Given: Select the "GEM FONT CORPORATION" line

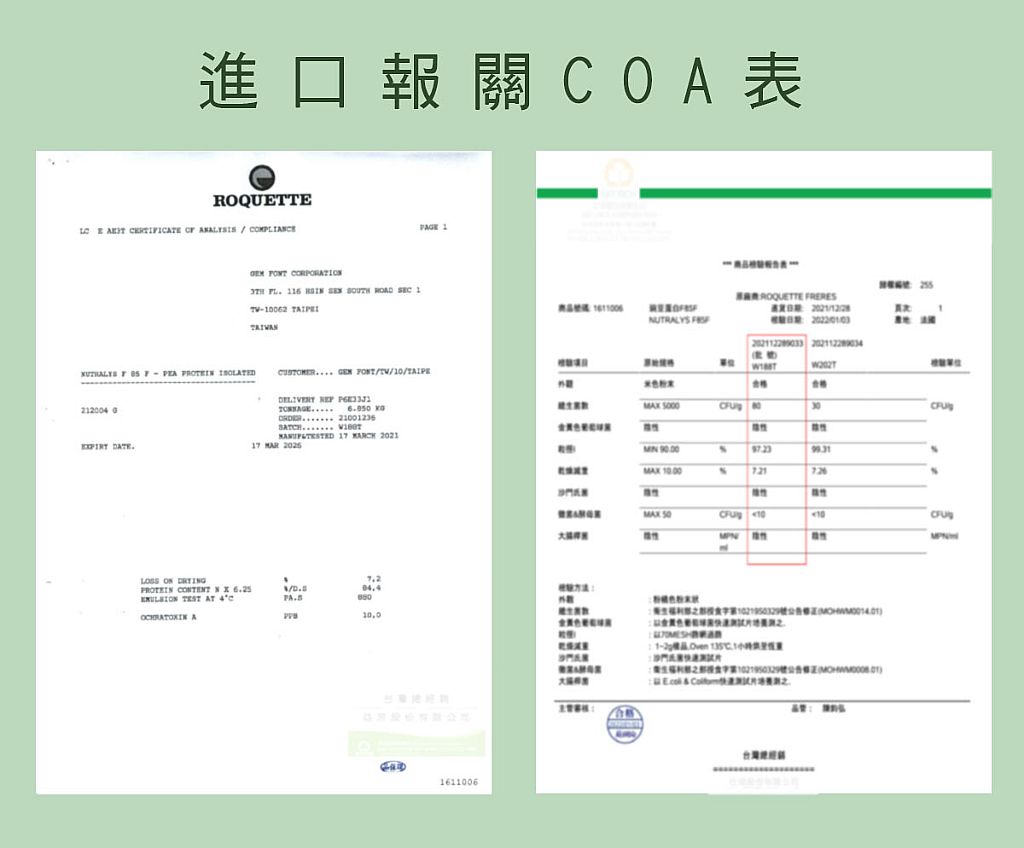Looking at the screenshot, I should tap(296, 273).
